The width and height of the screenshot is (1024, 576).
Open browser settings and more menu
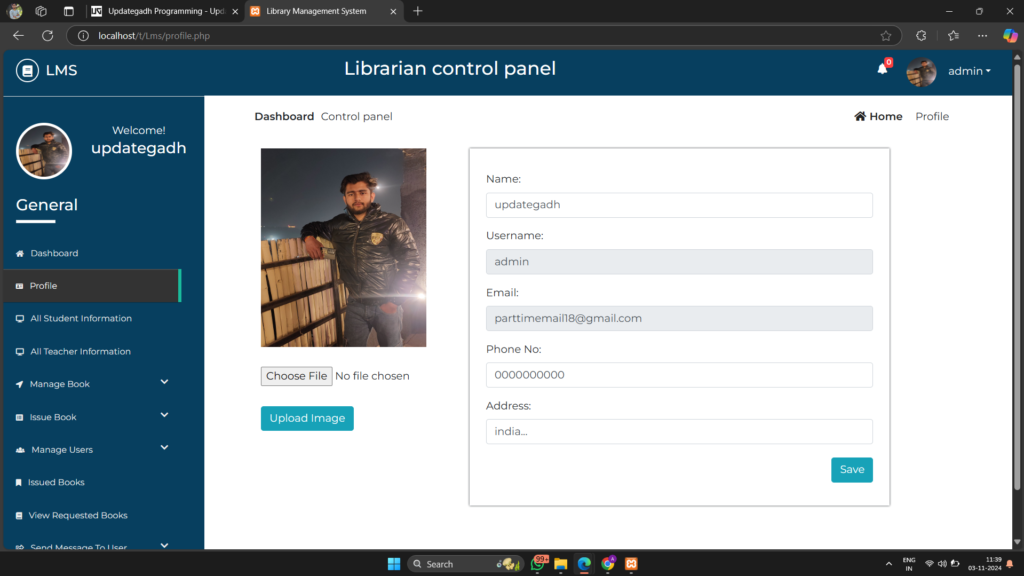coord(982,36)
